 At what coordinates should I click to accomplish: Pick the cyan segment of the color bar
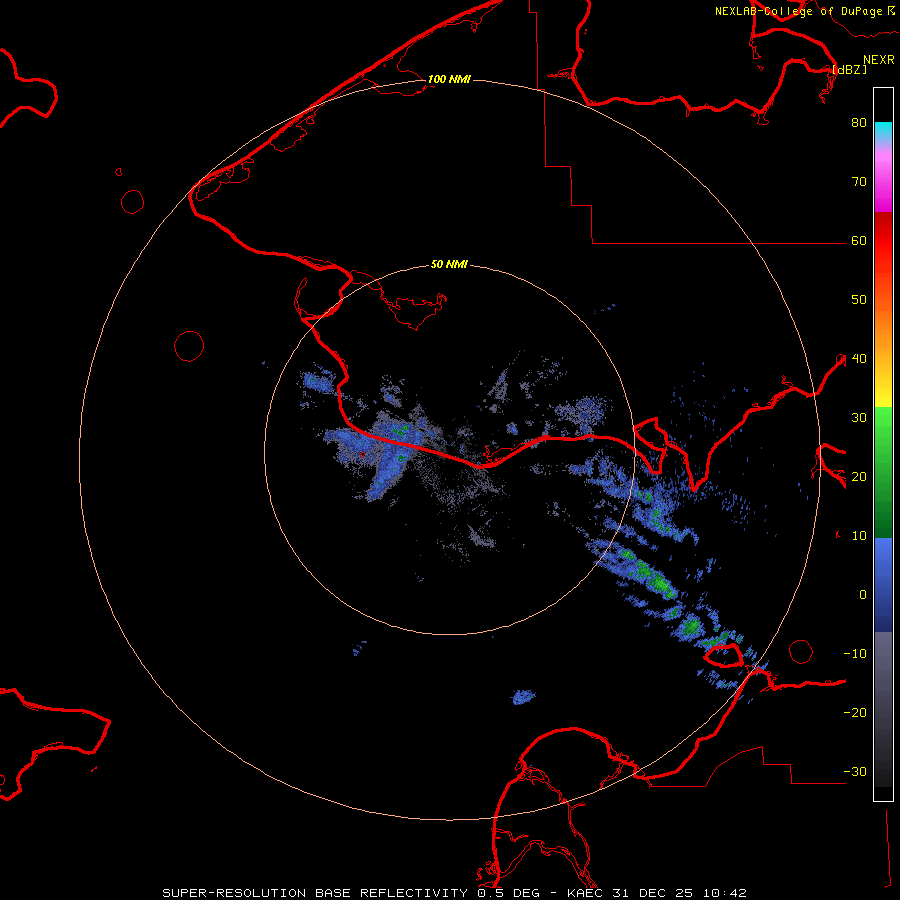point(883,131)
